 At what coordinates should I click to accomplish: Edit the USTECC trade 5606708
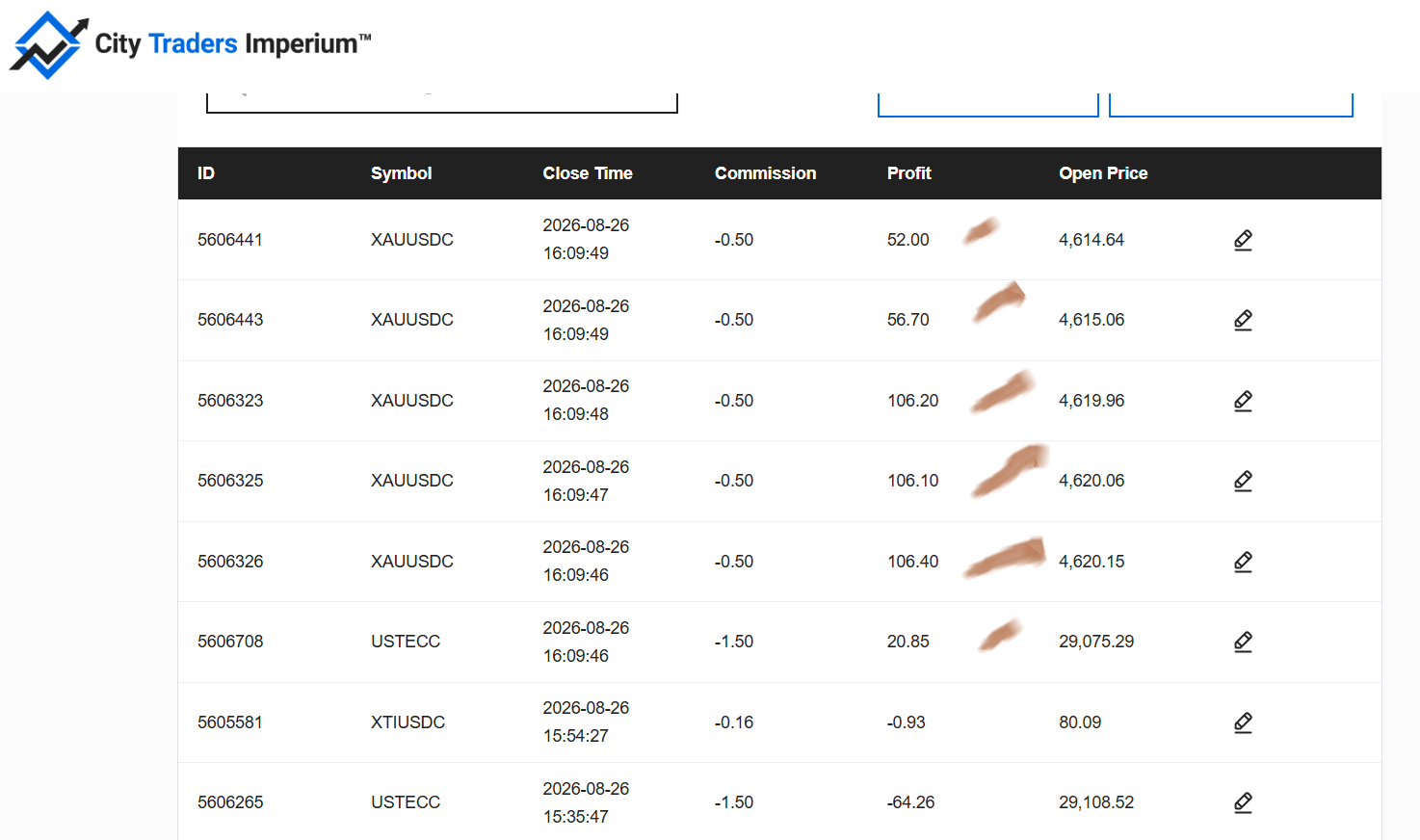coord(1243,642)
